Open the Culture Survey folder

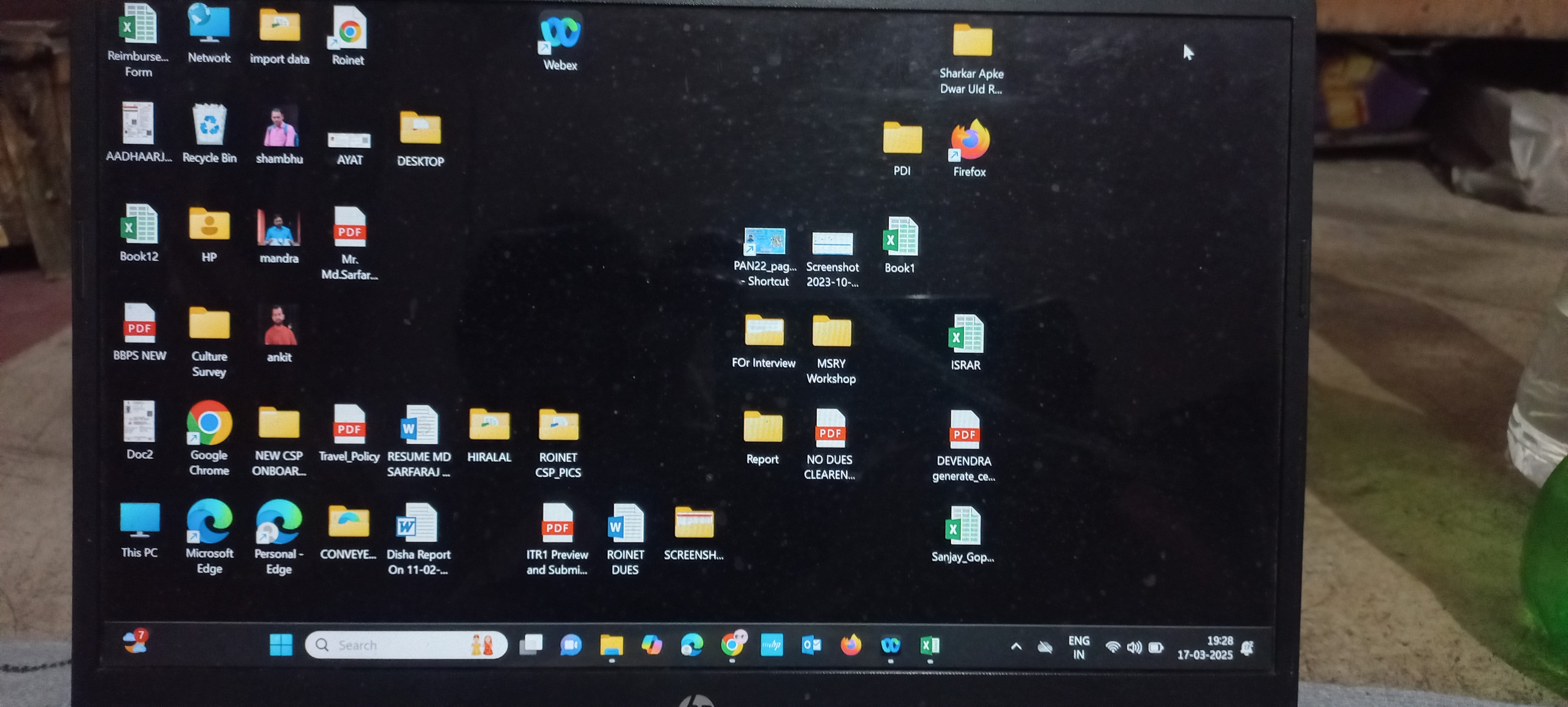coord(209,341)
